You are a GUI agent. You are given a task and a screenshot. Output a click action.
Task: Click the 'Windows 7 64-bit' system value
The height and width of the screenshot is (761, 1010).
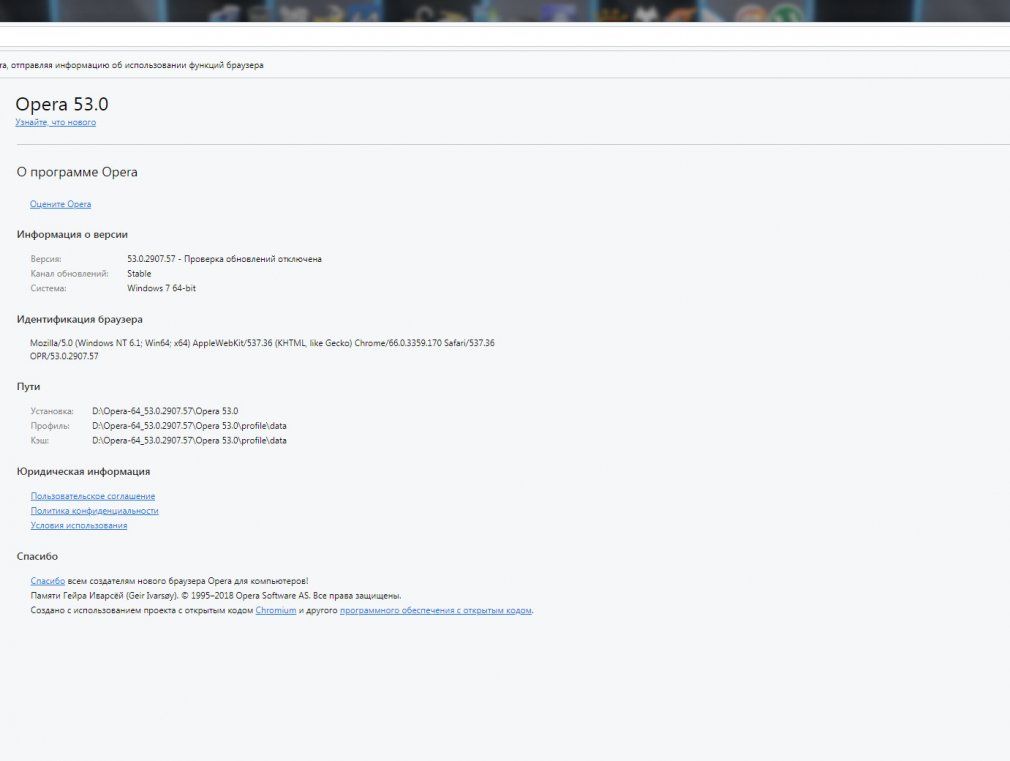[x=162, y=289]
